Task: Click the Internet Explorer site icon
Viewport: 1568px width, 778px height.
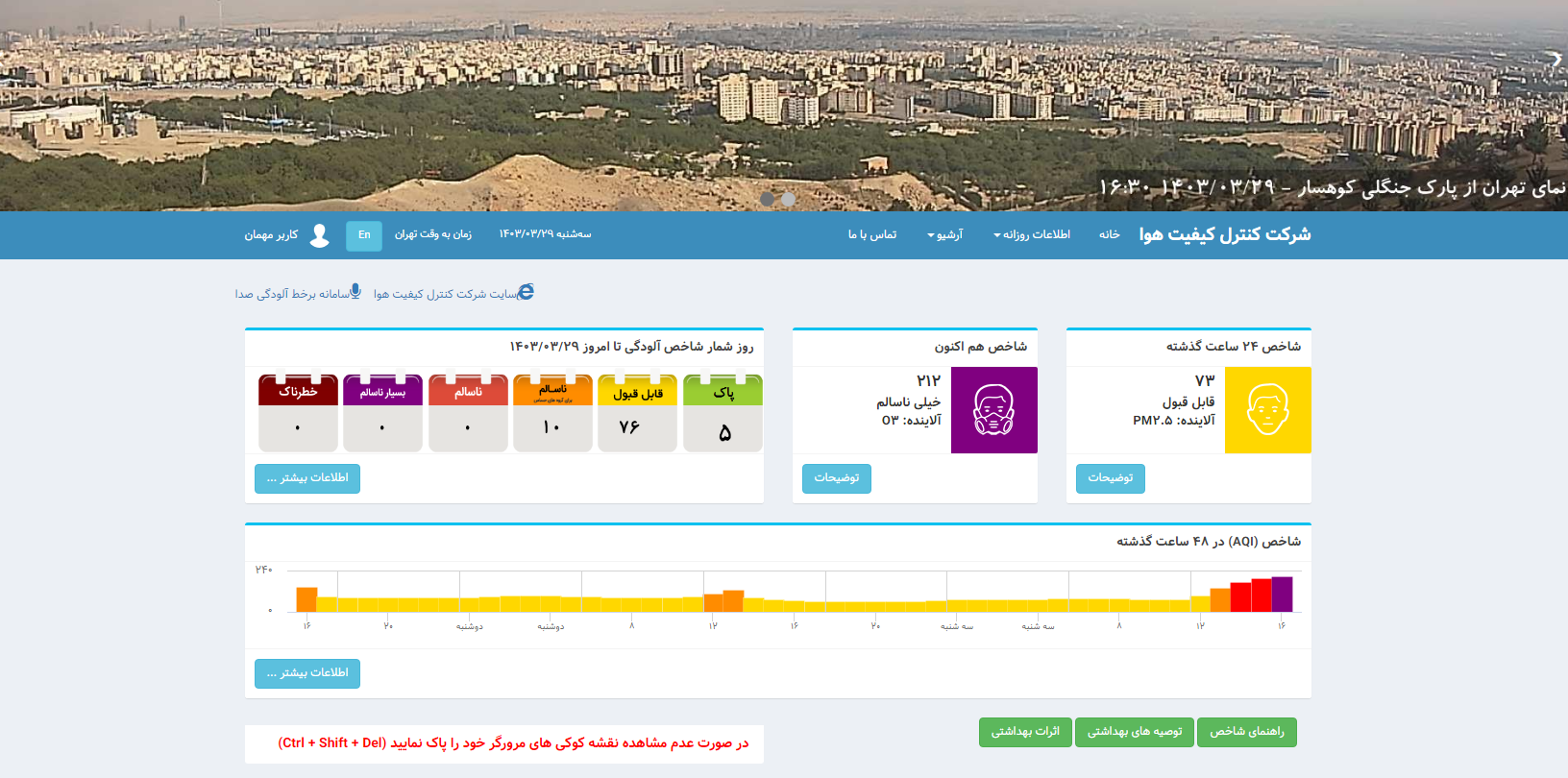Action: (526, 292)
